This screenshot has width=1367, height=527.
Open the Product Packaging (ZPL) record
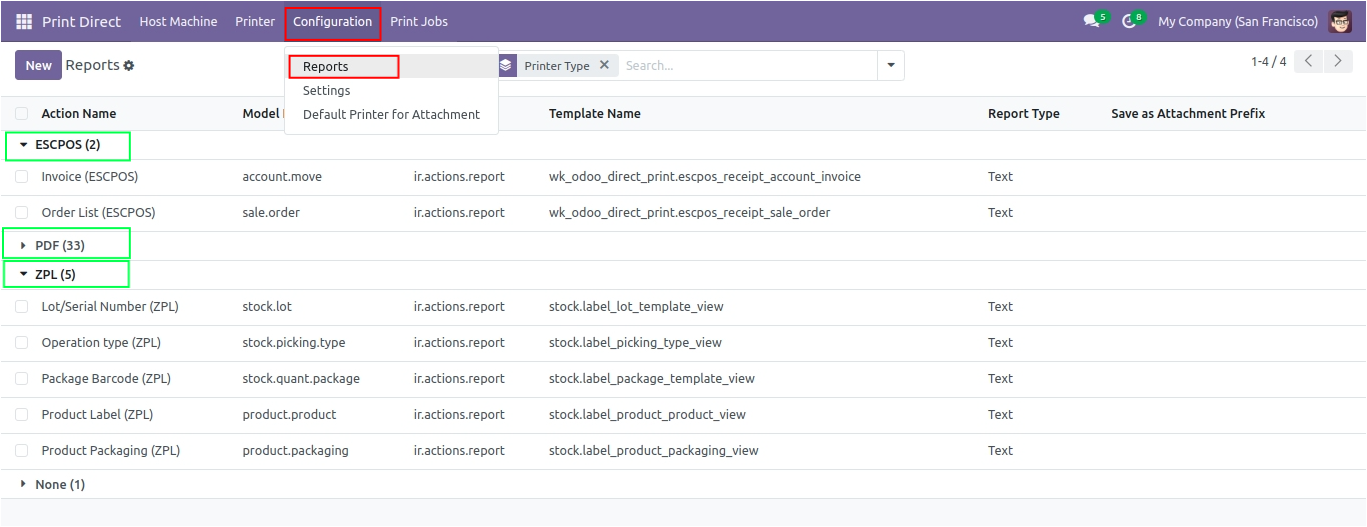[111, 451]
